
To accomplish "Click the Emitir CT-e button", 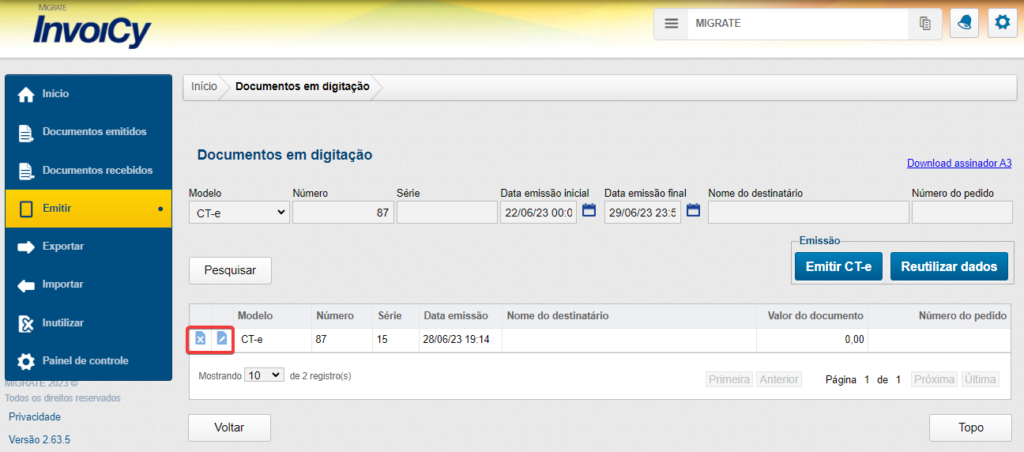I will (x=838, y=267).
